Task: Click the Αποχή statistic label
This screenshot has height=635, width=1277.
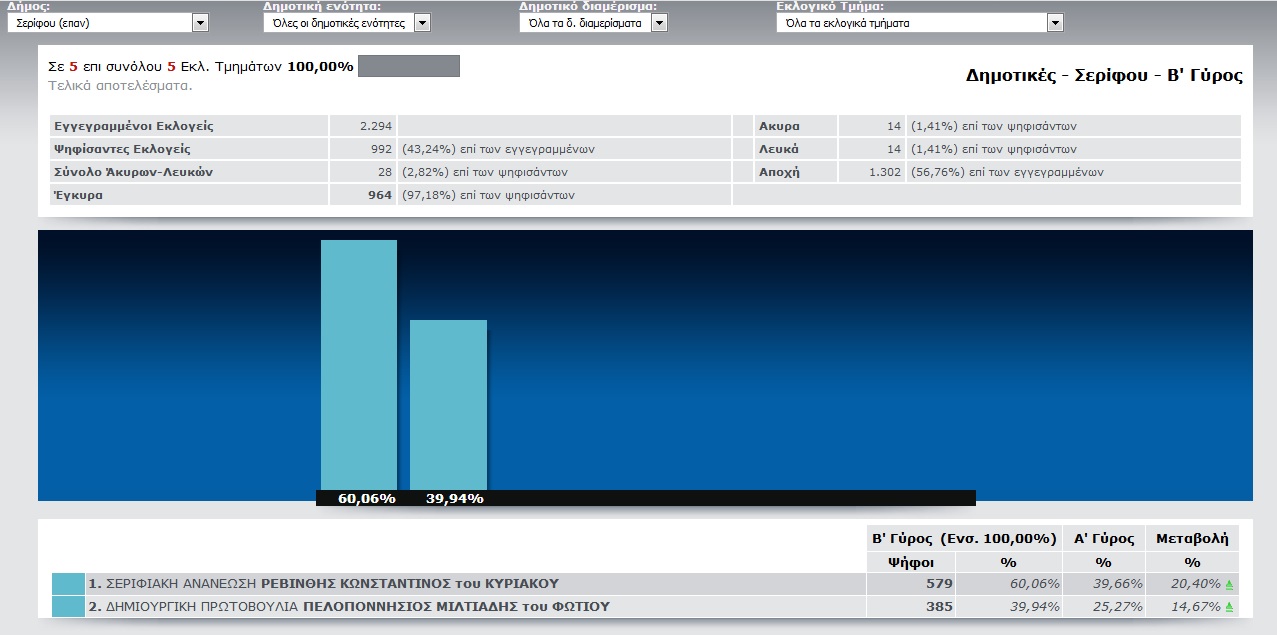Action: [x=778, y=172]
